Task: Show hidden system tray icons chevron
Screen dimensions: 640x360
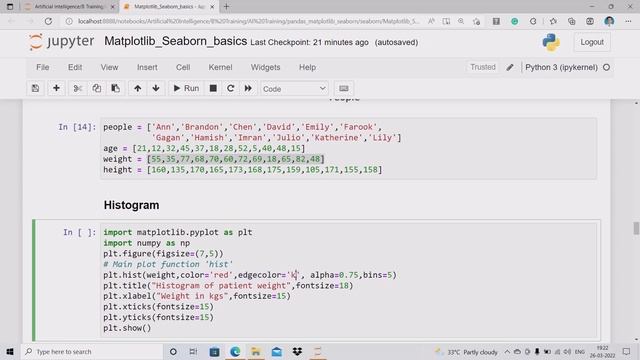Action: tap(507, 351)
